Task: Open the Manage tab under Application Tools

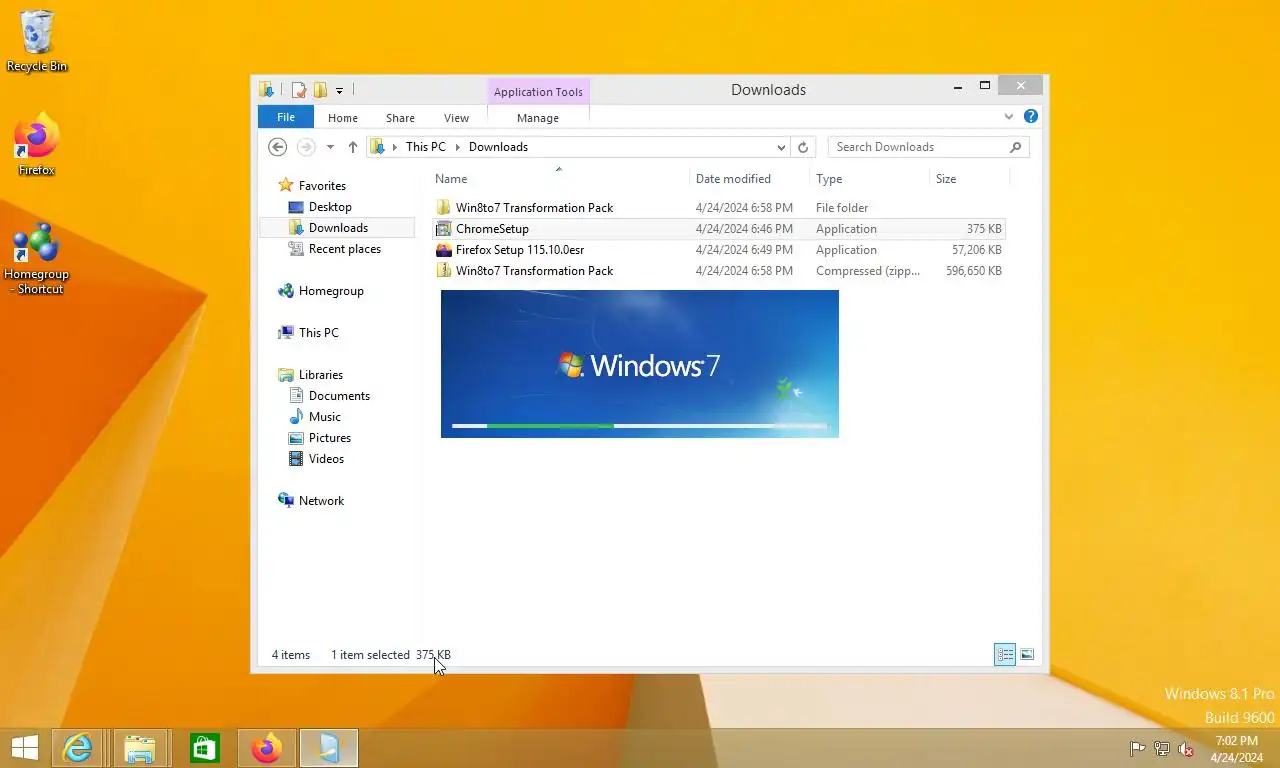Action: tap(538, 118)
